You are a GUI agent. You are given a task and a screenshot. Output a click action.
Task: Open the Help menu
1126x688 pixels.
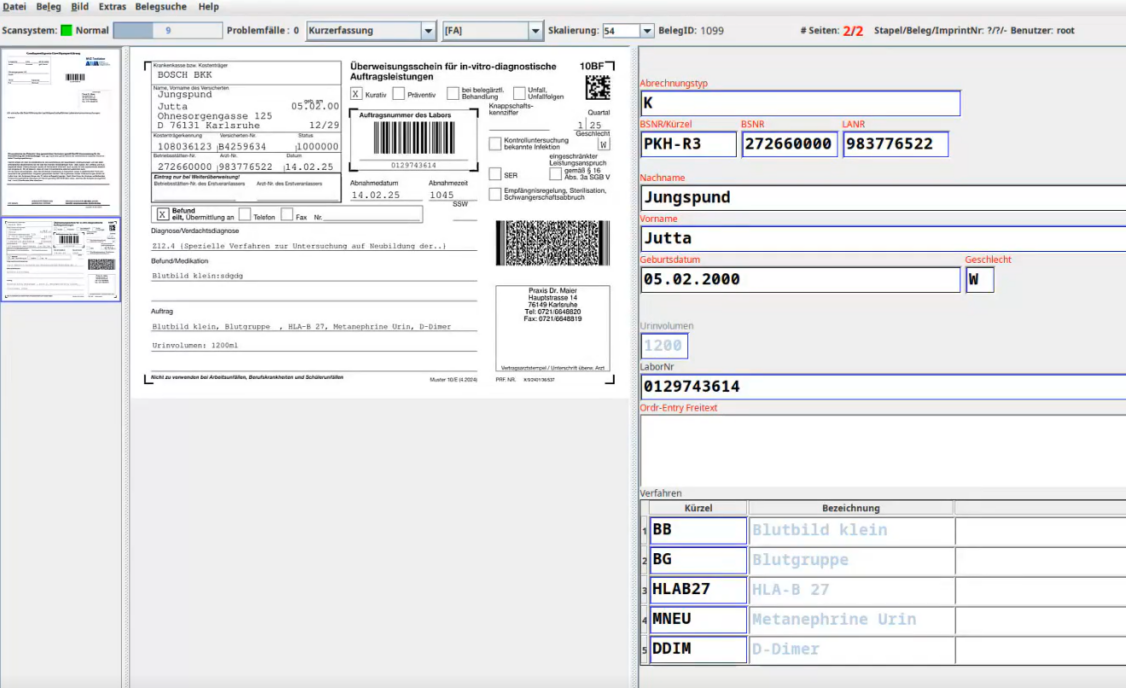pyautogui.click(x=208, y=7)
